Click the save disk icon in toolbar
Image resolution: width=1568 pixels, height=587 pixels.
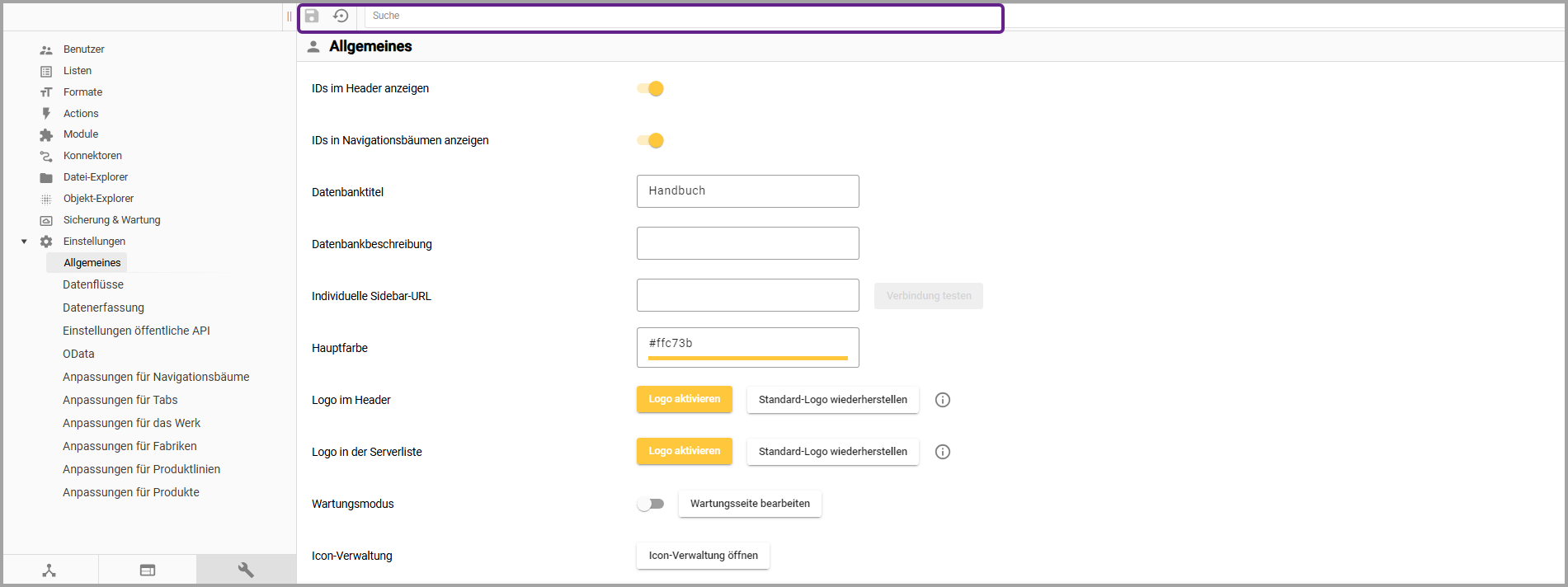312,16
